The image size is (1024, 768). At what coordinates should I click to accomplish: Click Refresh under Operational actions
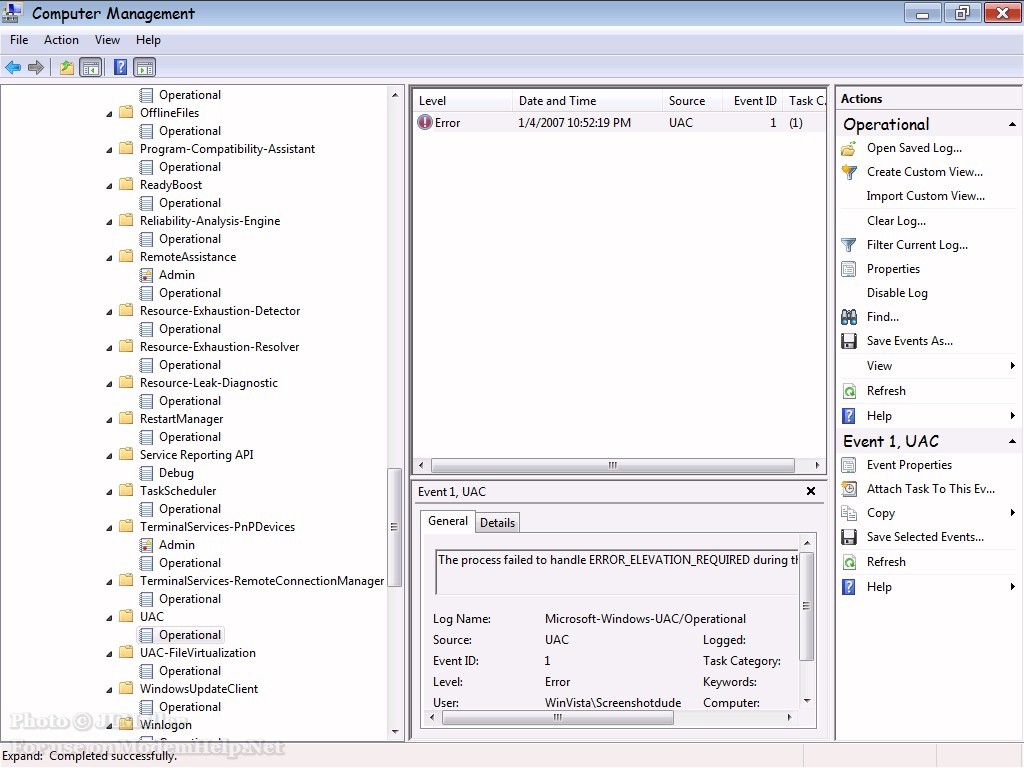pyautogui.click(x=886, y=391)
